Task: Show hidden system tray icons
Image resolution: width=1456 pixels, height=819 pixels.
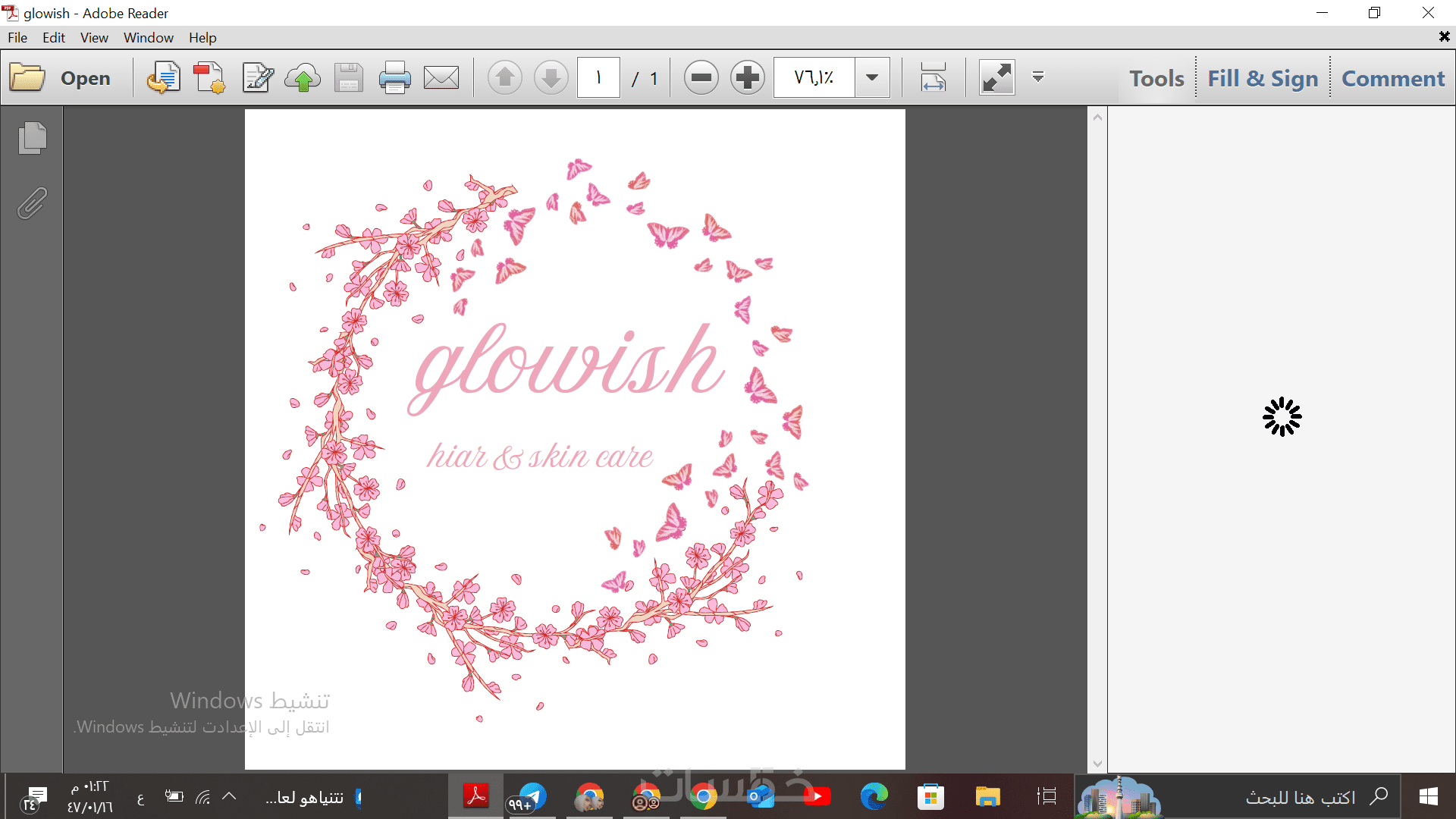Action: (x=229, y=796)
